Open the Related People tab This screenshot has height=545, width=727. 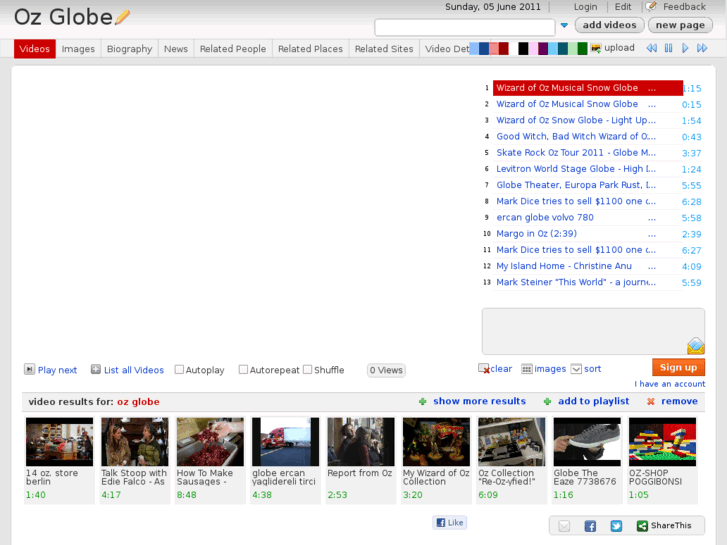(x=233, y=49)
